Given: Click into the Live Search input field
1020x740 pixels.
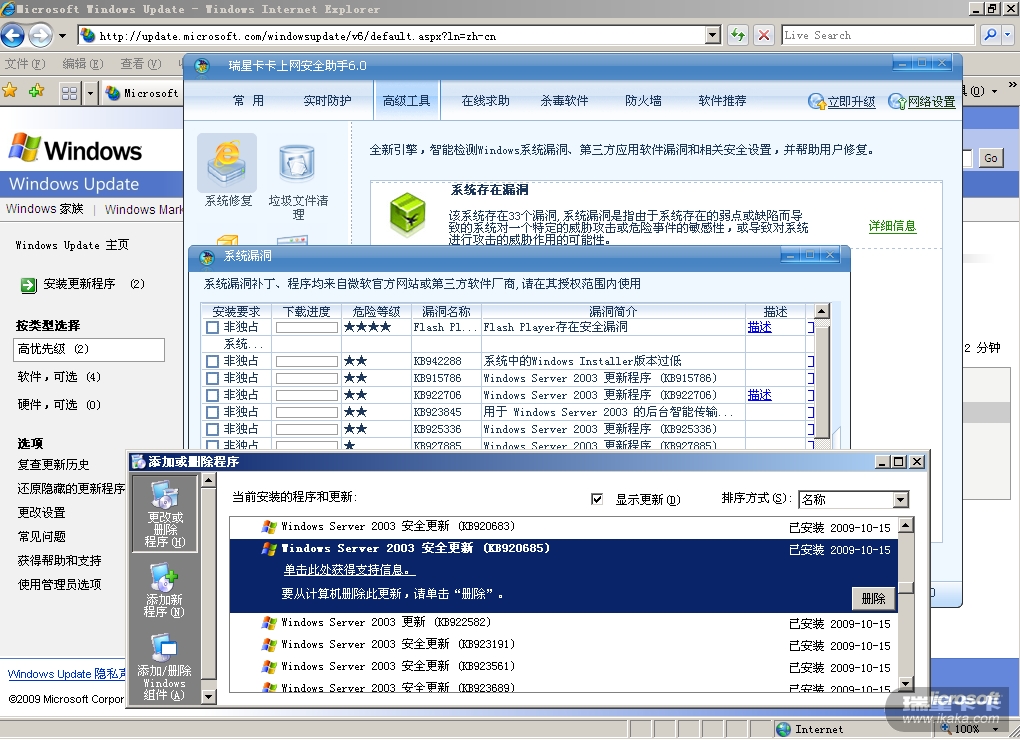Looking at the screenshot, I should [878, 35].
